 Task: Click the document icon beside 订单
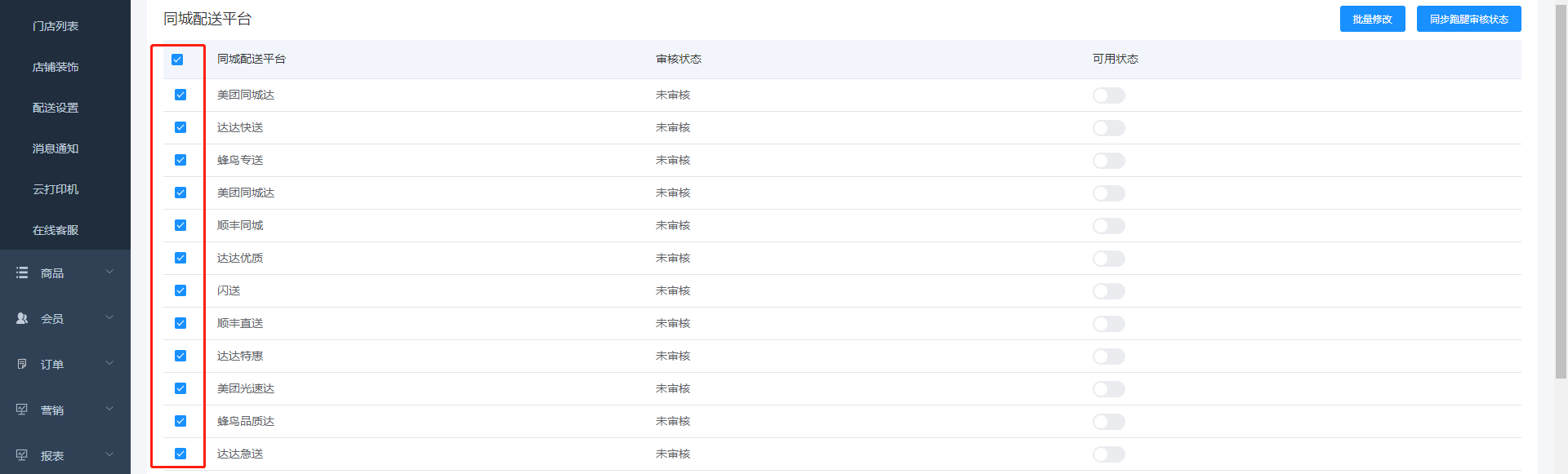pyautogui.click(x=22, y=365)
